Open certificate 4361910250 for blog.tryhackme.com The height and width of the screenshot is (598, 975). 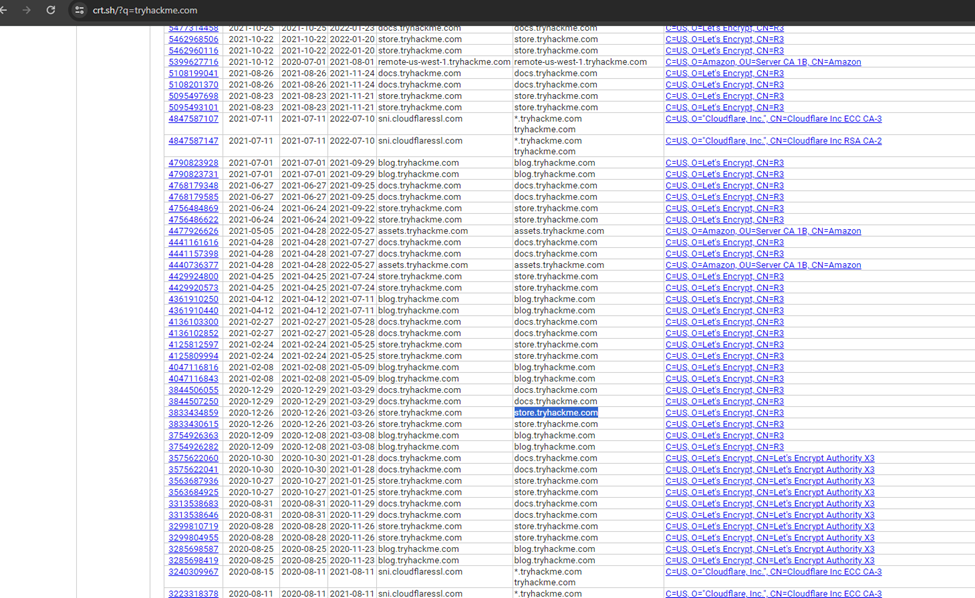[193, 299]
